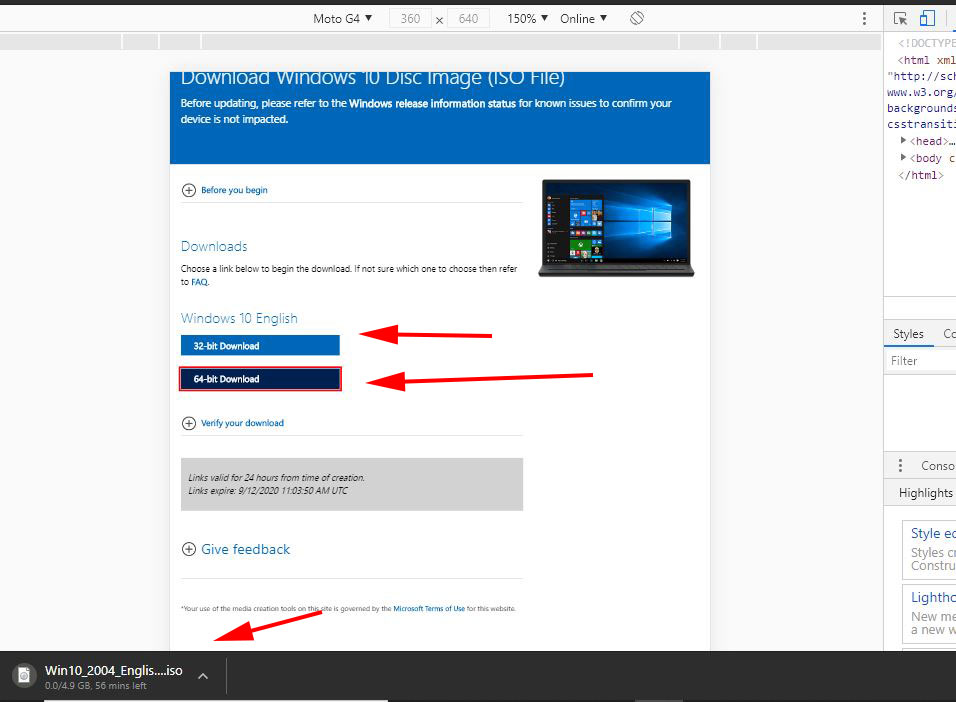The height and width of the screenshot is (702, 956).
Task: Expand the Give feedback section
Action: (236, 549)
